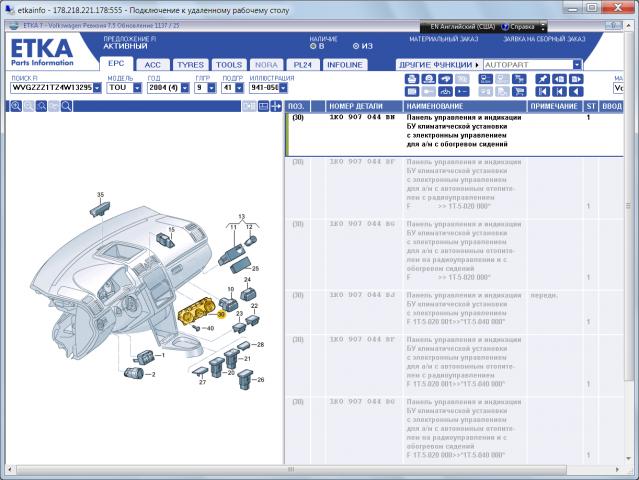Switch to the TOOLS tab
The image size is (639, 480).
pos(229,65)
